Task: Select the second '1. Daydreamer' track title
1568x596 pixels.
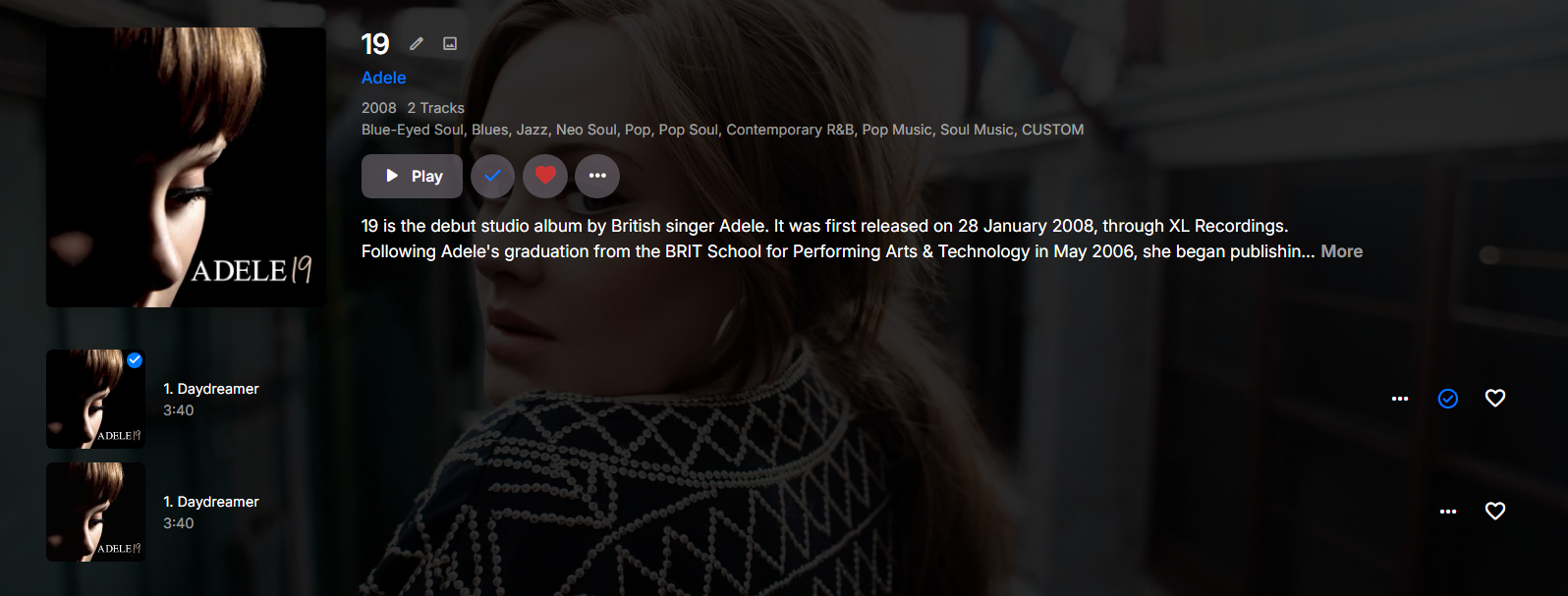Action: 211,502
